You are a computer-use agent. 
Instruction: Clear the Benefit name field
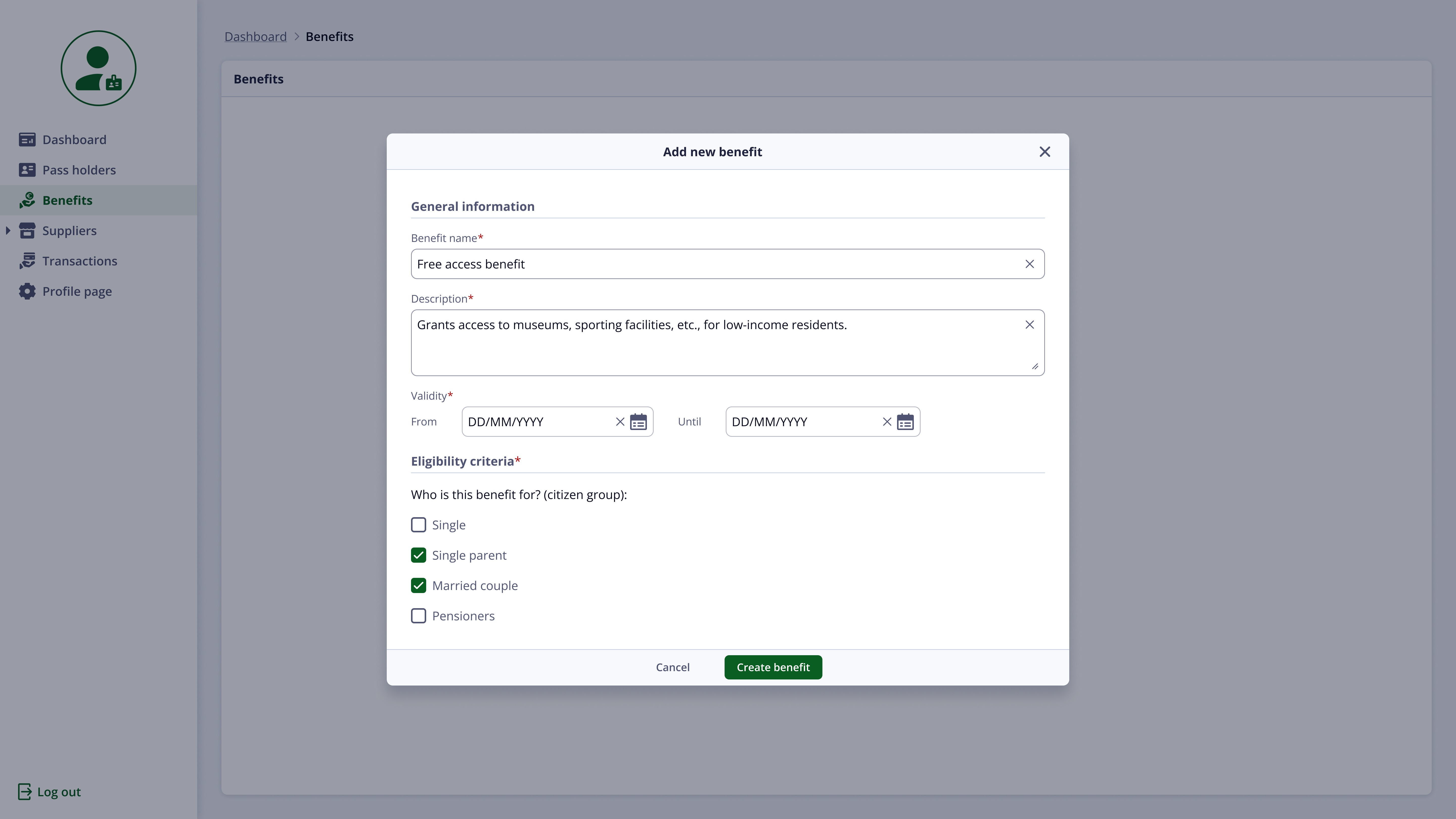[x=1029, y=264]
